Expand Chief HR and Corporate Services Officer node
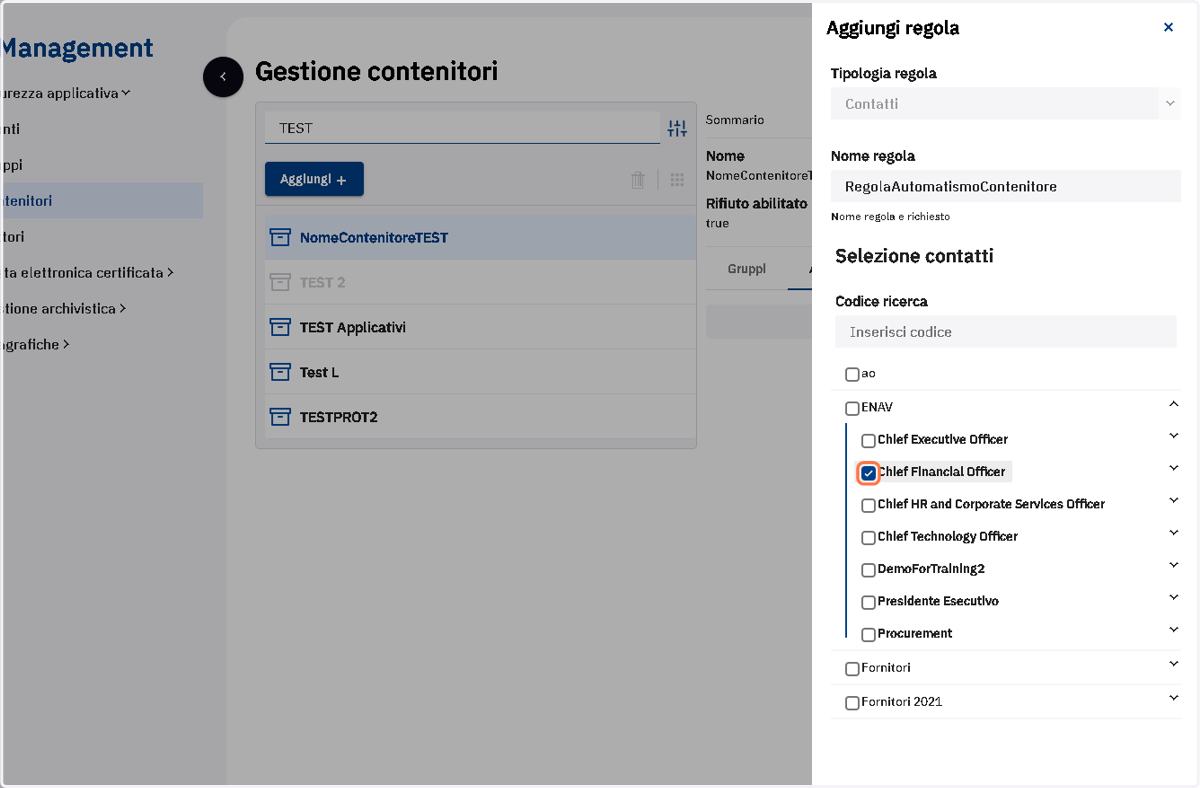 (1173, 499)
